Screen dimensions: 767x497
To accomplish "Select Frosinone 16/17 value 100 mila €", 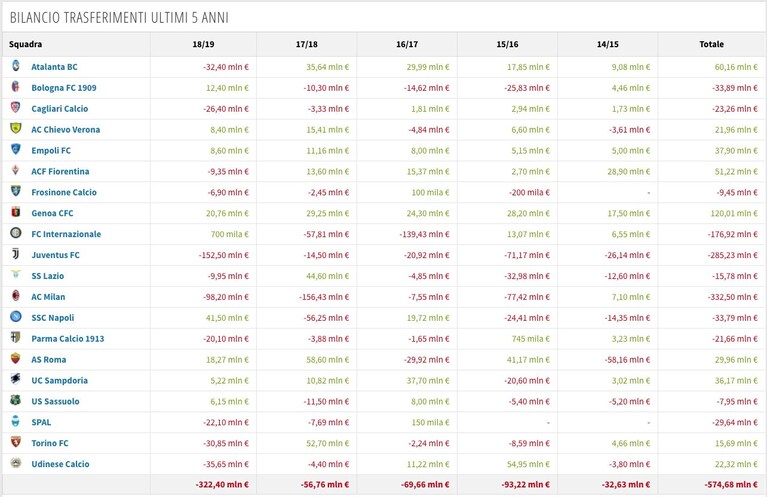I will coord(430,192).
